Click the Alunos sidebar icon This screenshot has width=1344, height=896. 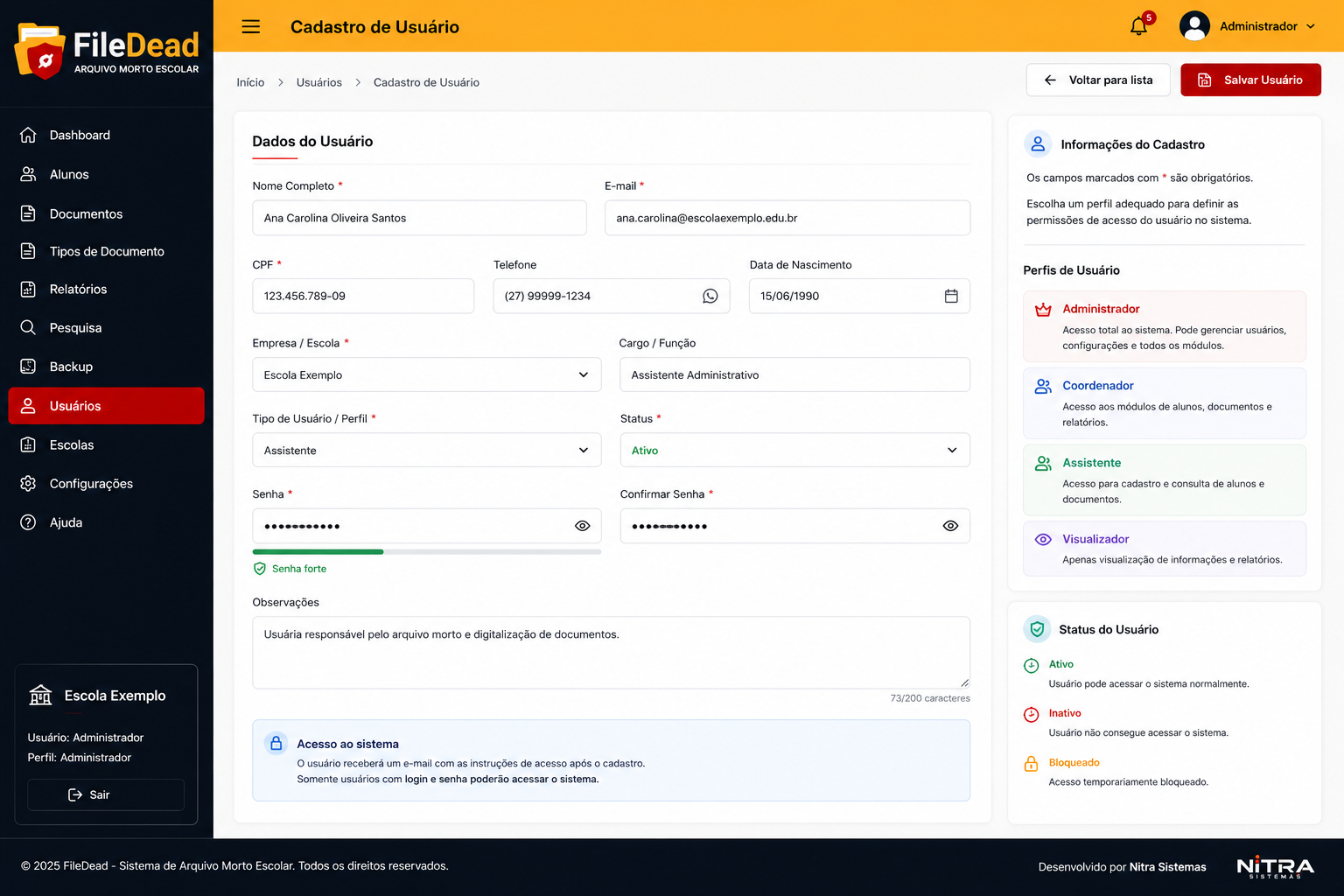tap(28, 174)
